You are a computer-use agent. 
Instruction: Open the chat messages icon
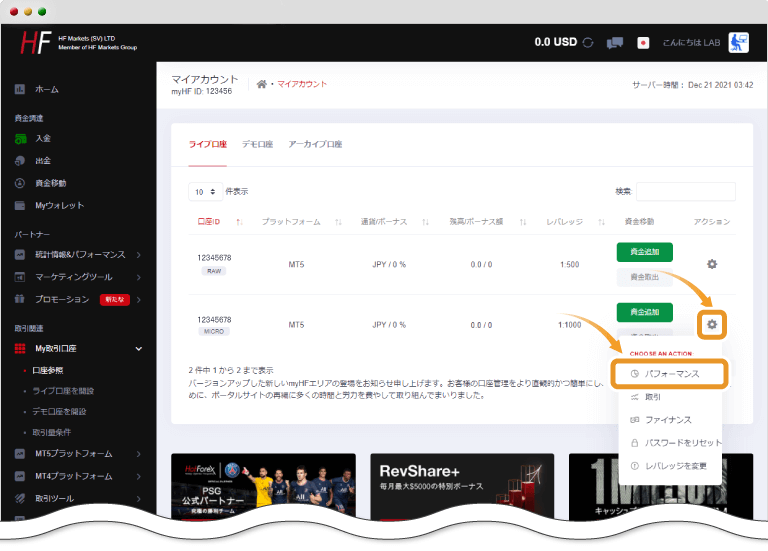(615, 43)
